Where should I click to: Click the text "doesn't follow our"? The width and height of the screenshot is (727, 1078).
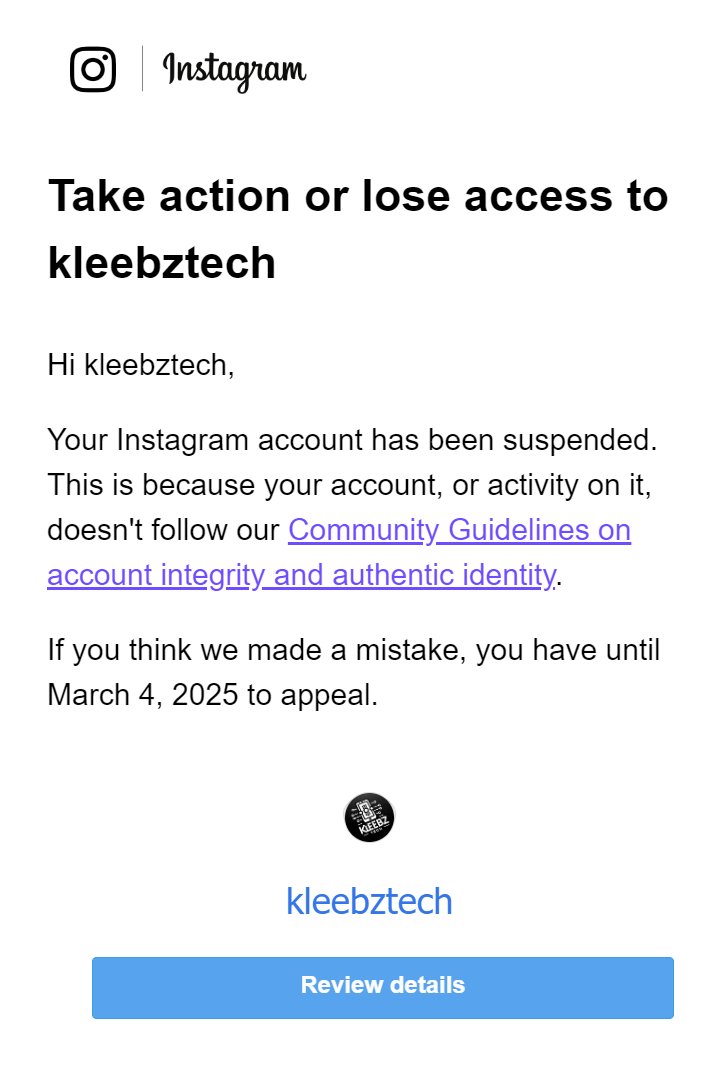[x=163, y=530]
